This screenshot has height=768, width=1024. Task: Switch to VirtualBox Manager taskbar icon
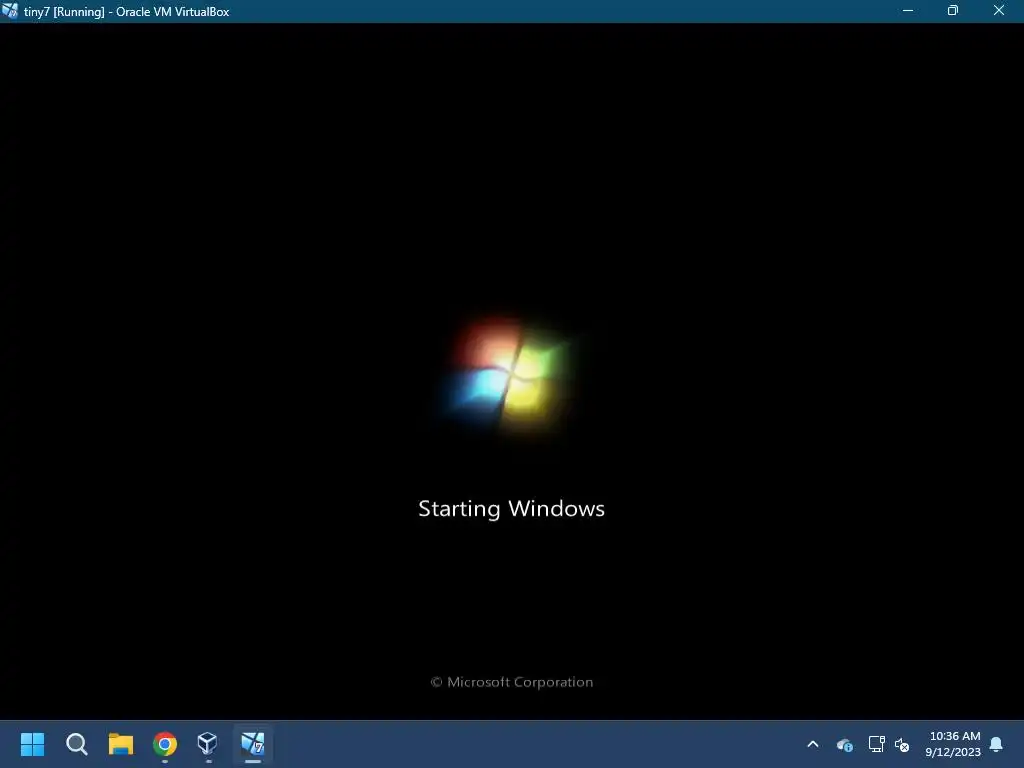point(208,744)
